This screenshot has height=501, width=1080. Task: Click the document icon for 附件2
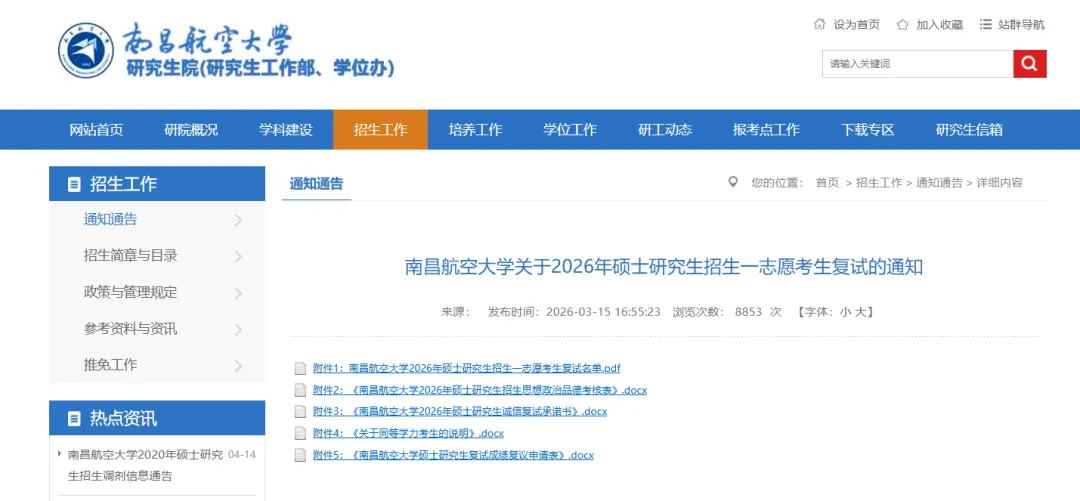[x=300, y=390]
